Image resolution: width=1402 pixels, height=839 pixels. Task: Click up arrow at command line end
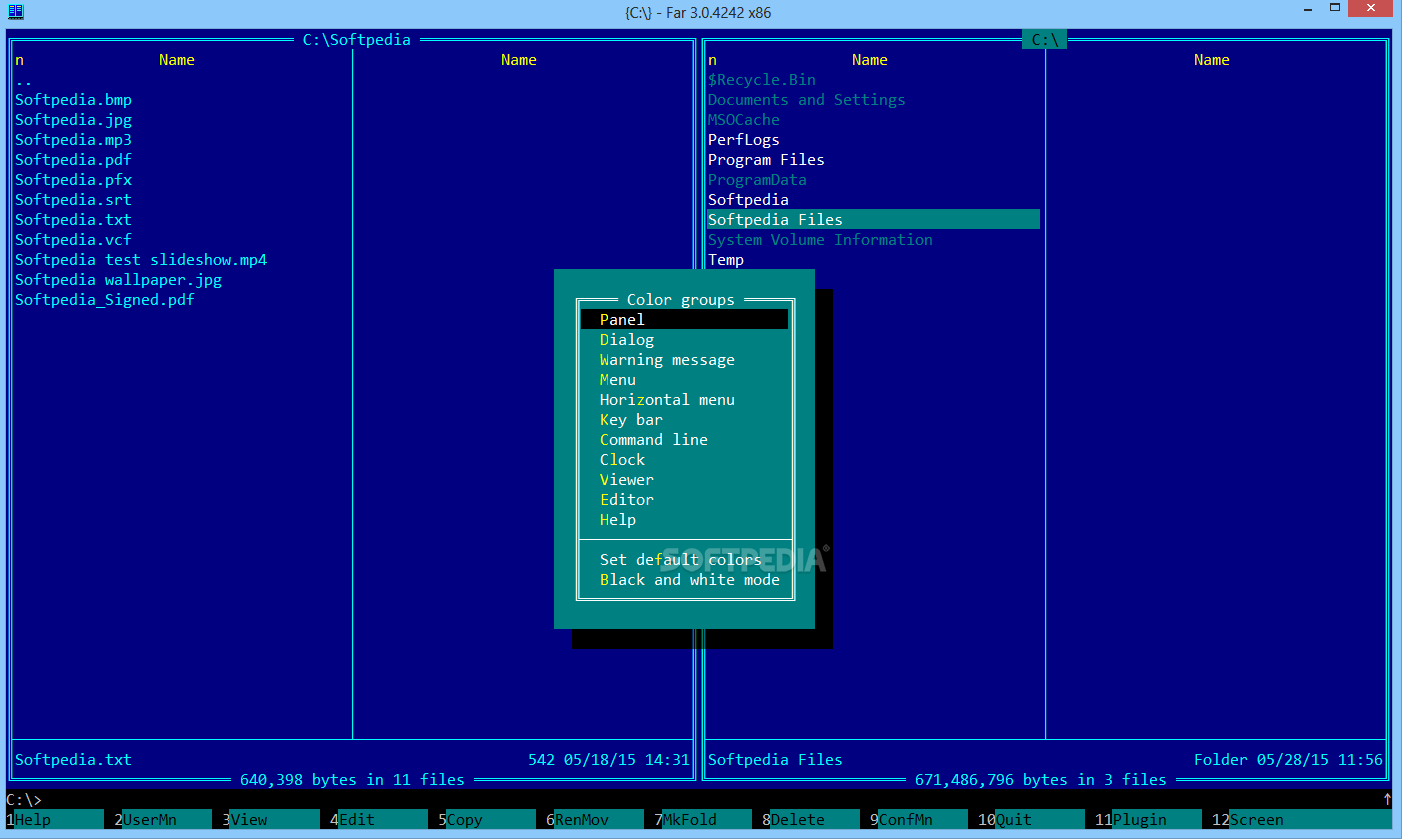point(1387,799)
